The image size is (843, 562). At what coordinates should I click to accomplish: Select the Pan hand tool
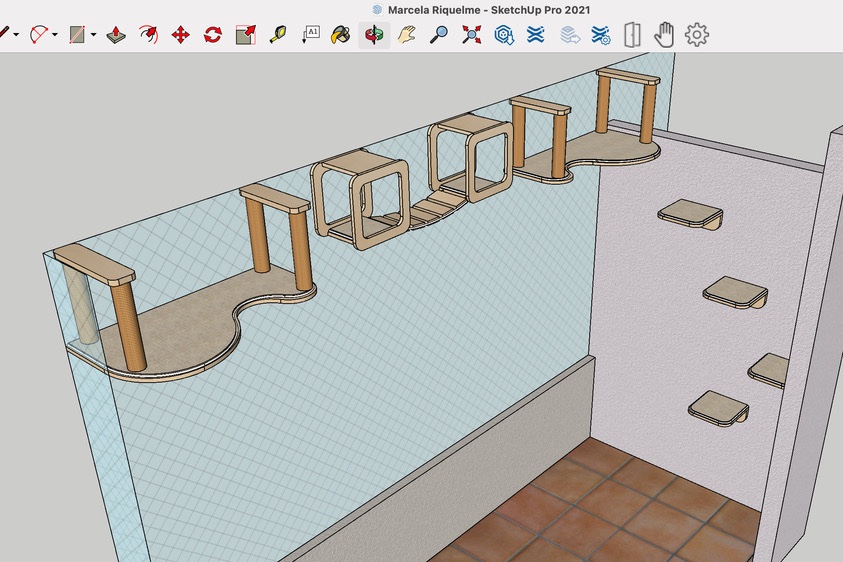407,35
